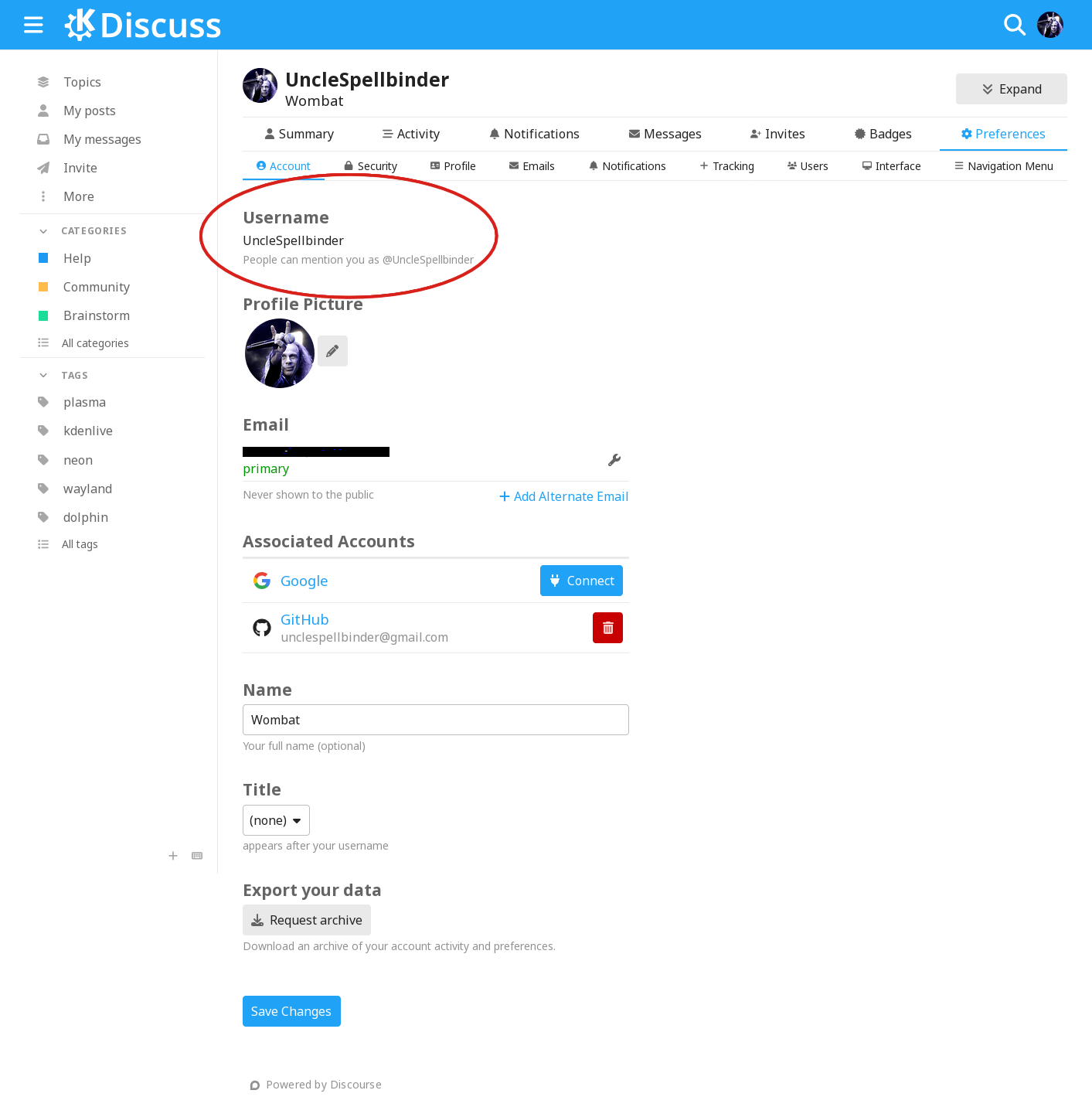The image size is (1092, 1097).
Task: Open user avatar menu in header
Action: tap(1050, 26)
